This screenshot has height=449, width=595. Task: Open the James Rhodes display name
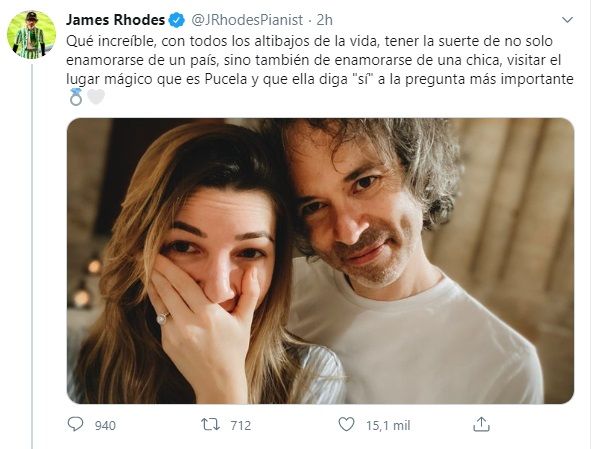(x=115, y=20)
